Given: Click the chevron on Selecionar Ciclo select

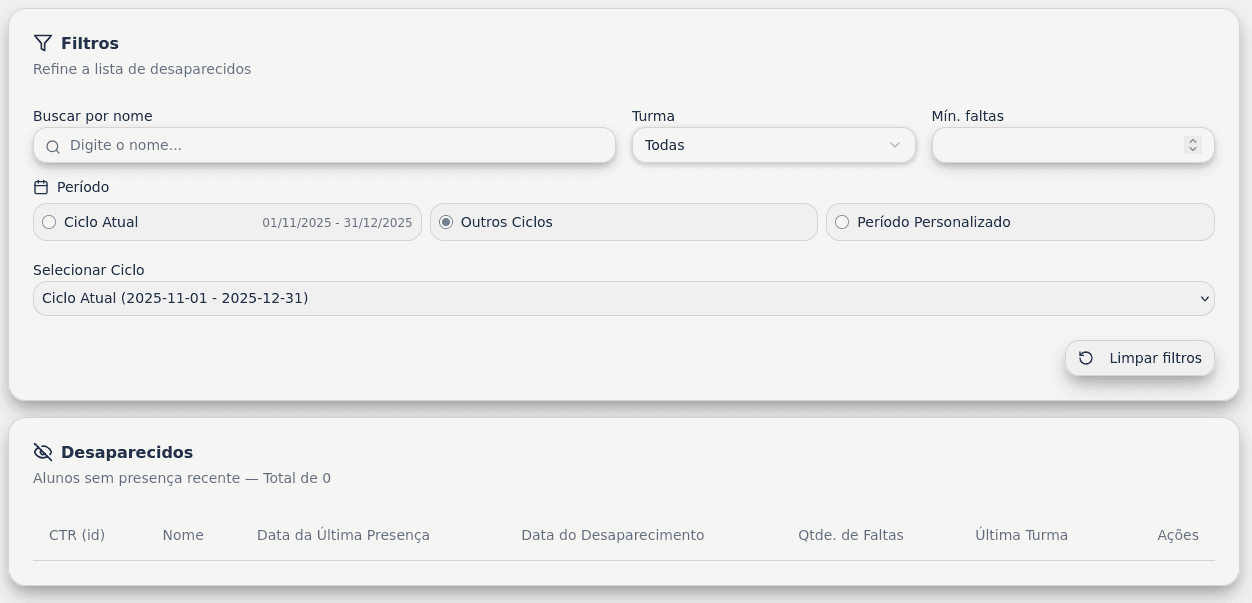Looking at the screenshot, I should click(x=1204, y=298).
